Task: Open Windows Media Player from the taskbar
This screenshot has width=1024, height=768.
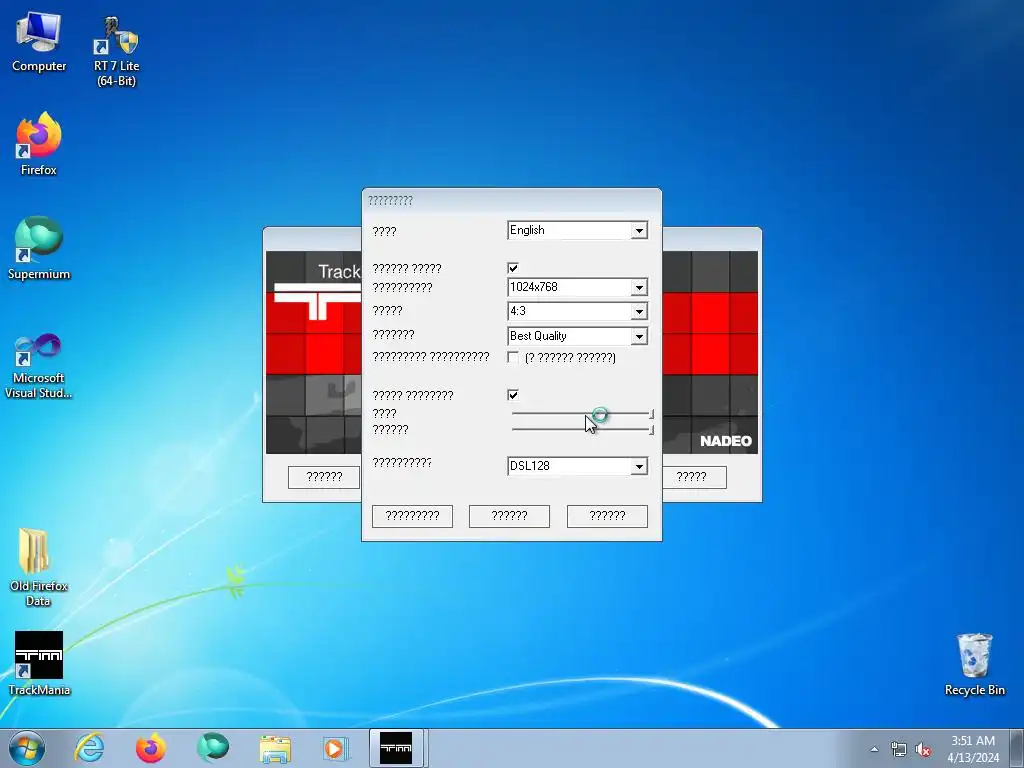Action: (x=336, y=748)
